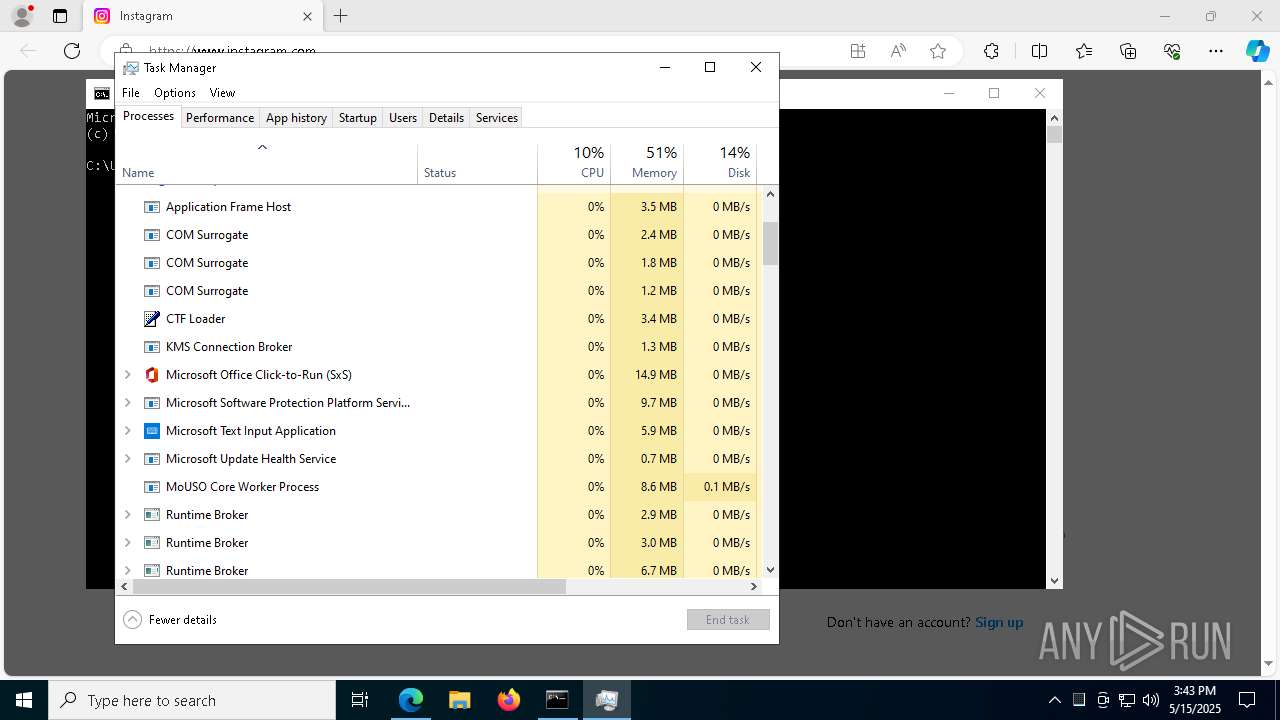
Task: Open the Windows Start menu
Action: click(x=24, y=700)
